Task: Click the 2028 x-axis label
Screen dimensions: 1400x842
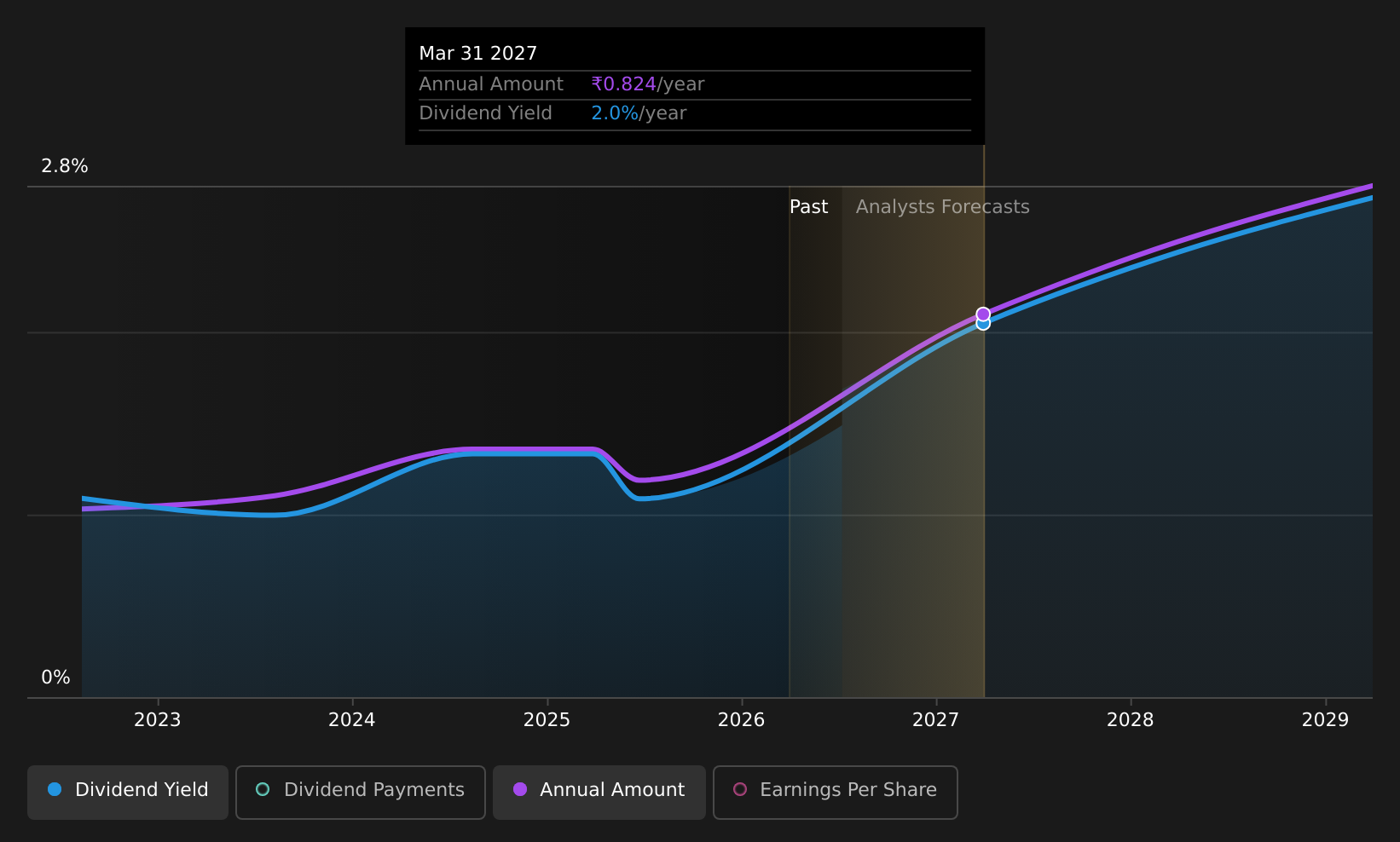Action: [x=1131, y=720]
